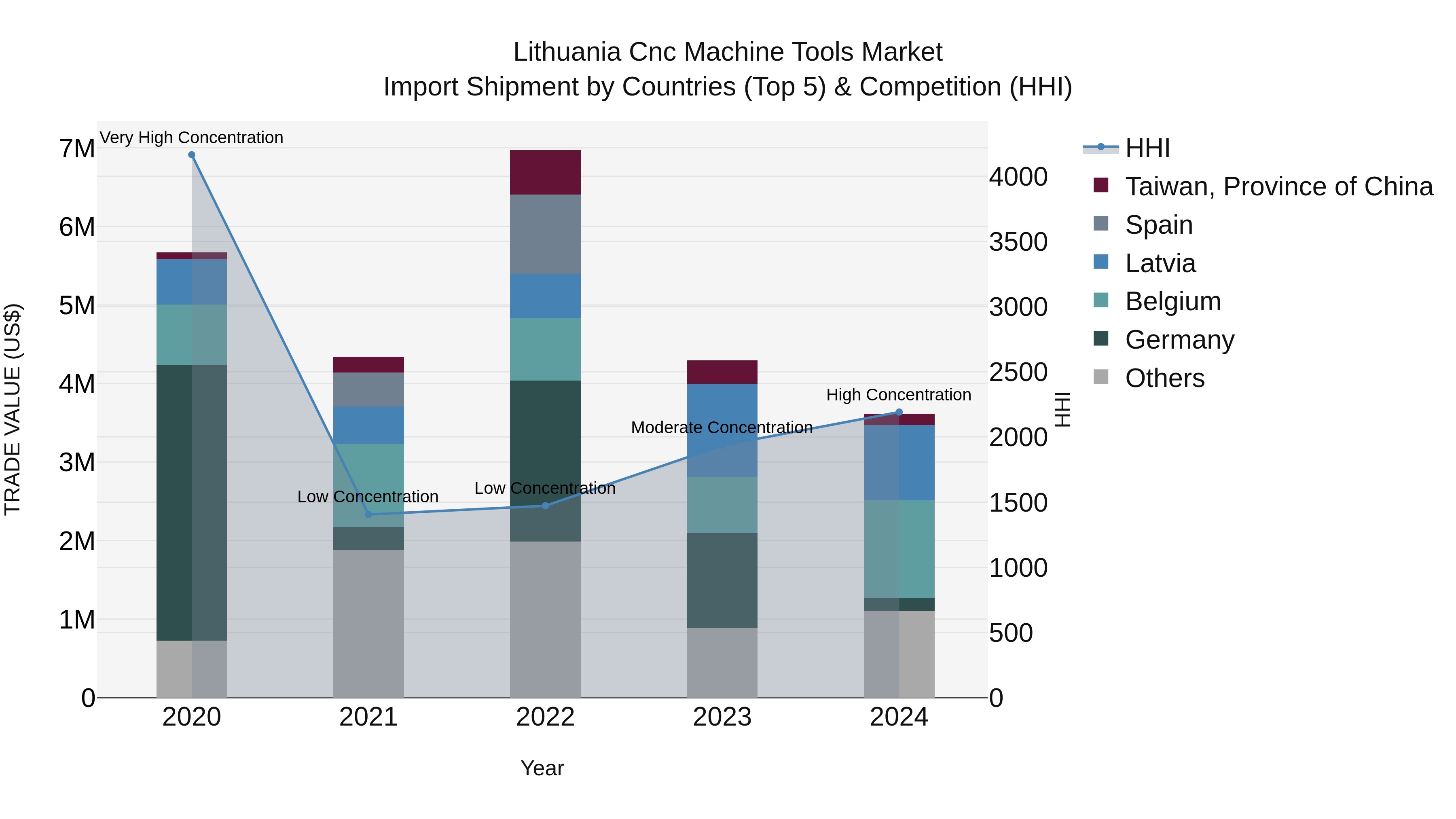Click the HHI line marker icon in legend

pyautogui.click(x=1101, y=147)
